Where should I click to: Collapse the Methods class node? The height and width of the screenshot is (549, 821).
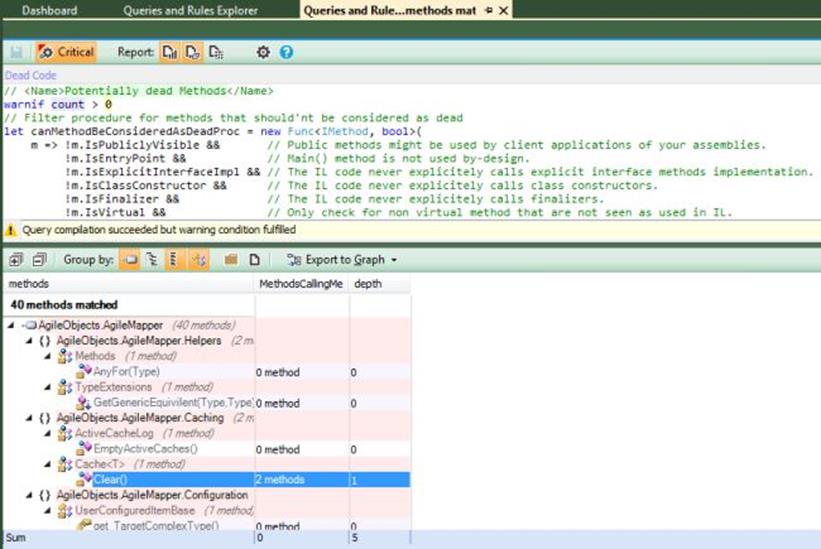coord(48,356)
